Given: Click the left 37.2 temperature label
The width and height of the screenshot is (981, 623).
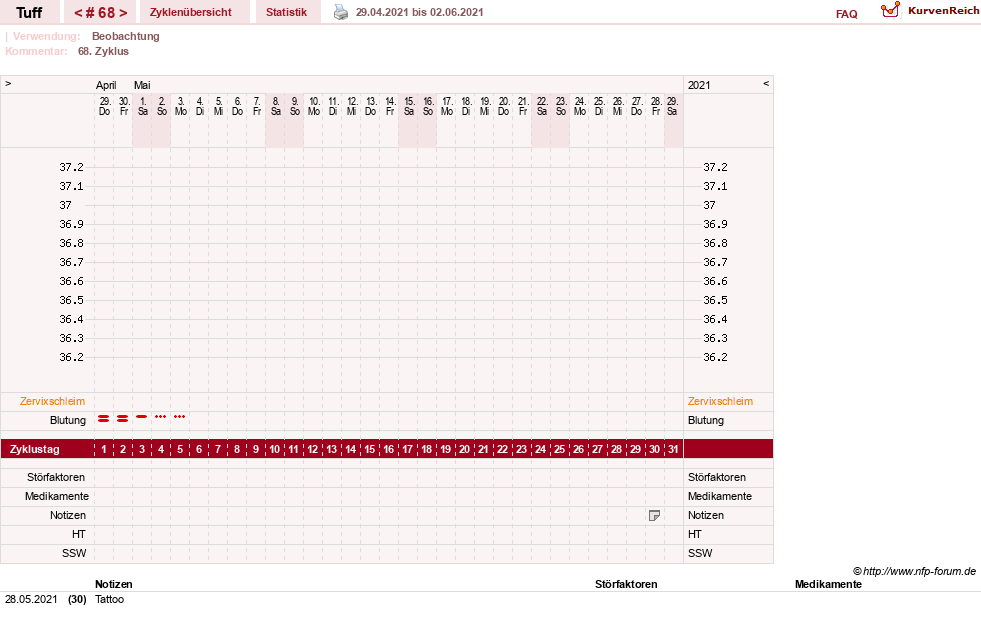Looking at the screenshot, I should [x=71, y=167].
